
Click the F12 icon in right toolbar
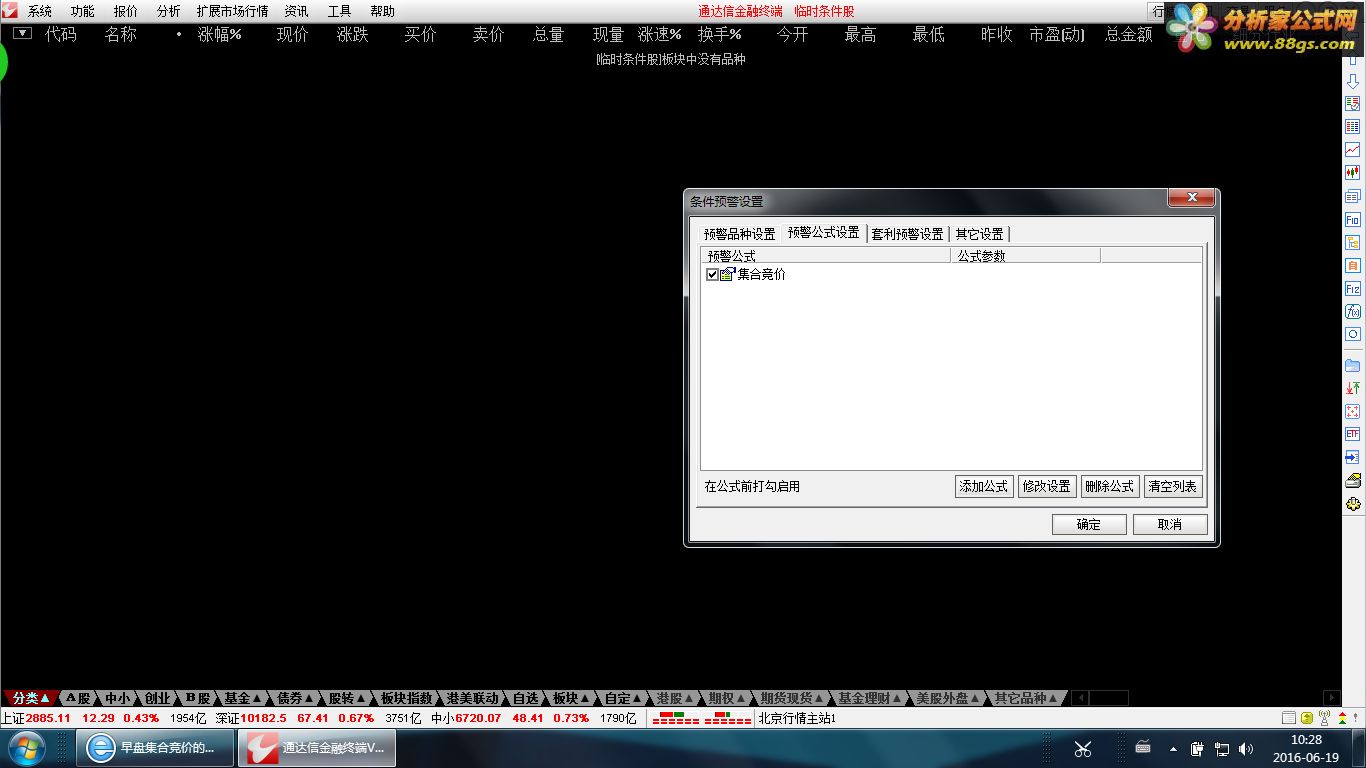(x=1353, y=289)
